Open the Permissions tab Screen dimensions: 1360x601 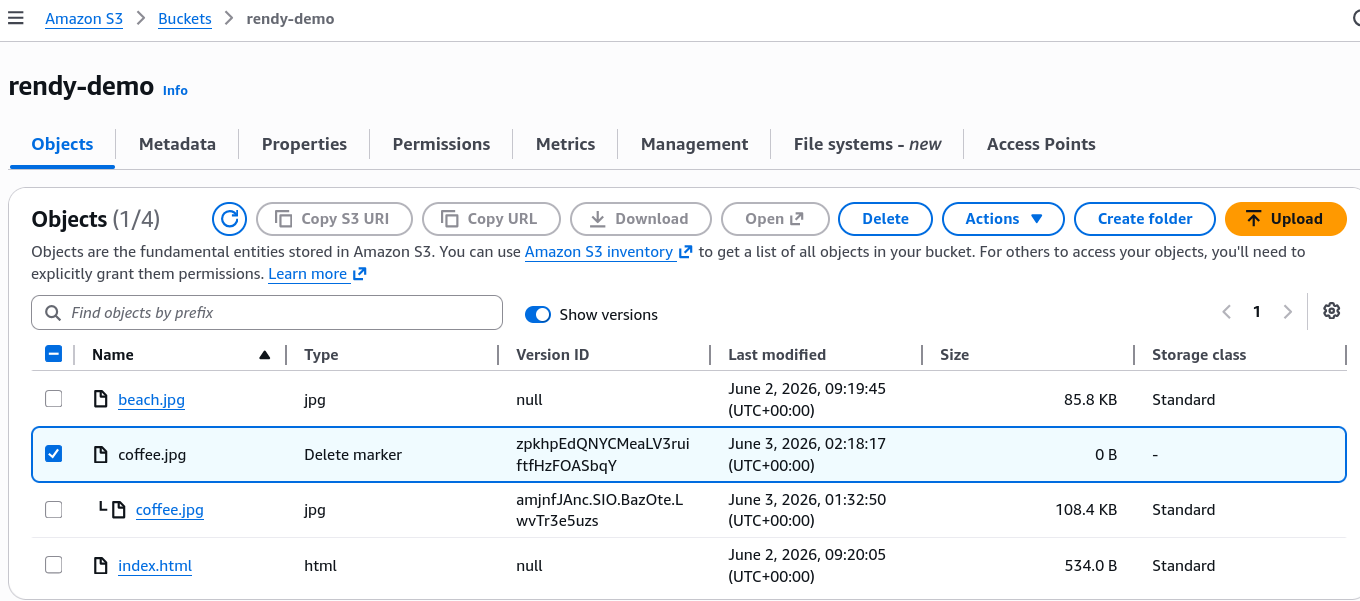point(441,144)
